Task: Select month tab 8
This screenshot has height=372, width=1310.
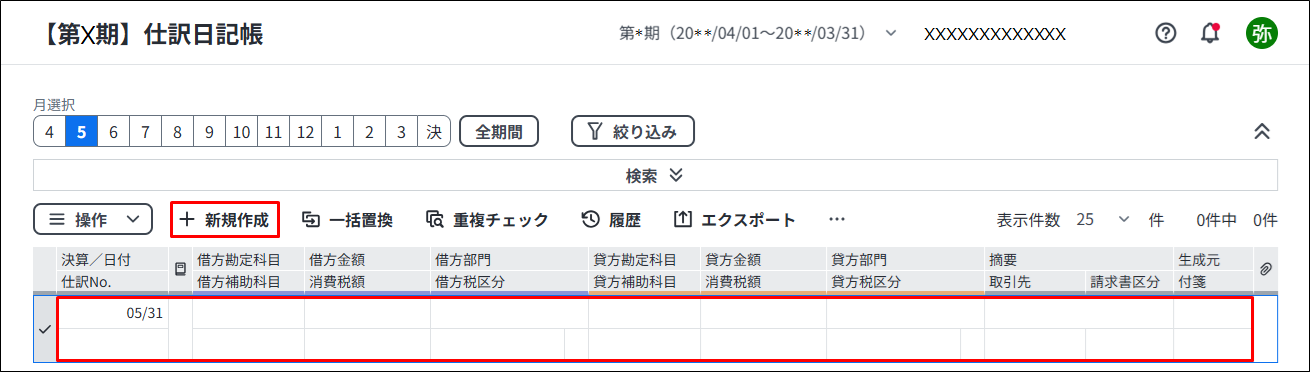Action: tap(178, 131)
